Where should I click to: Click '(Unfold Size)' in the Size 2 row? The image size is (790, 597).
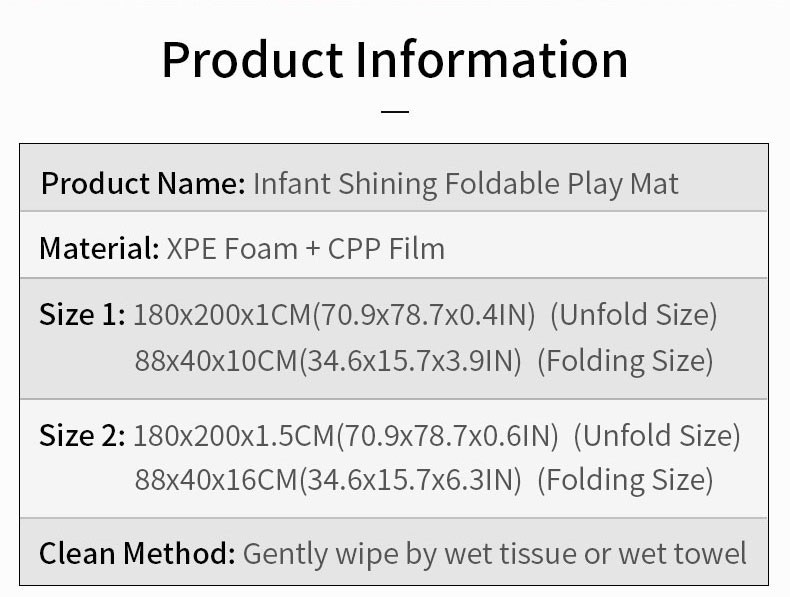[x=657, y=435]
